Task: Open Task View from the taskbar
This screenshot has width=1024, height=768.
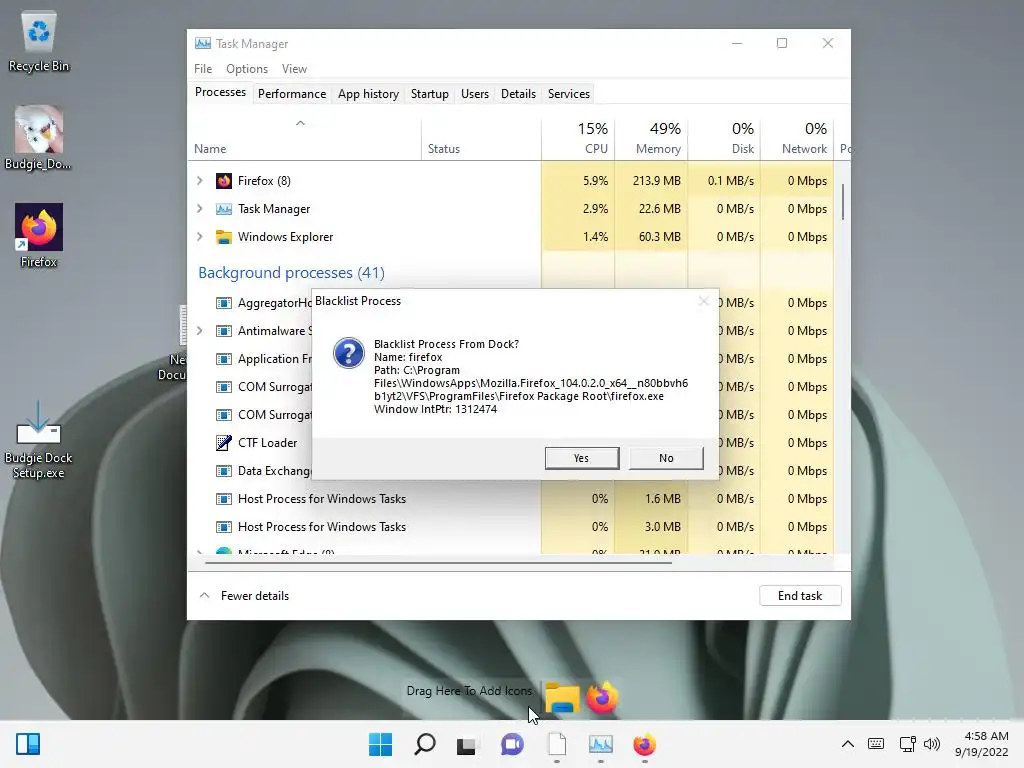Action: 467,745
